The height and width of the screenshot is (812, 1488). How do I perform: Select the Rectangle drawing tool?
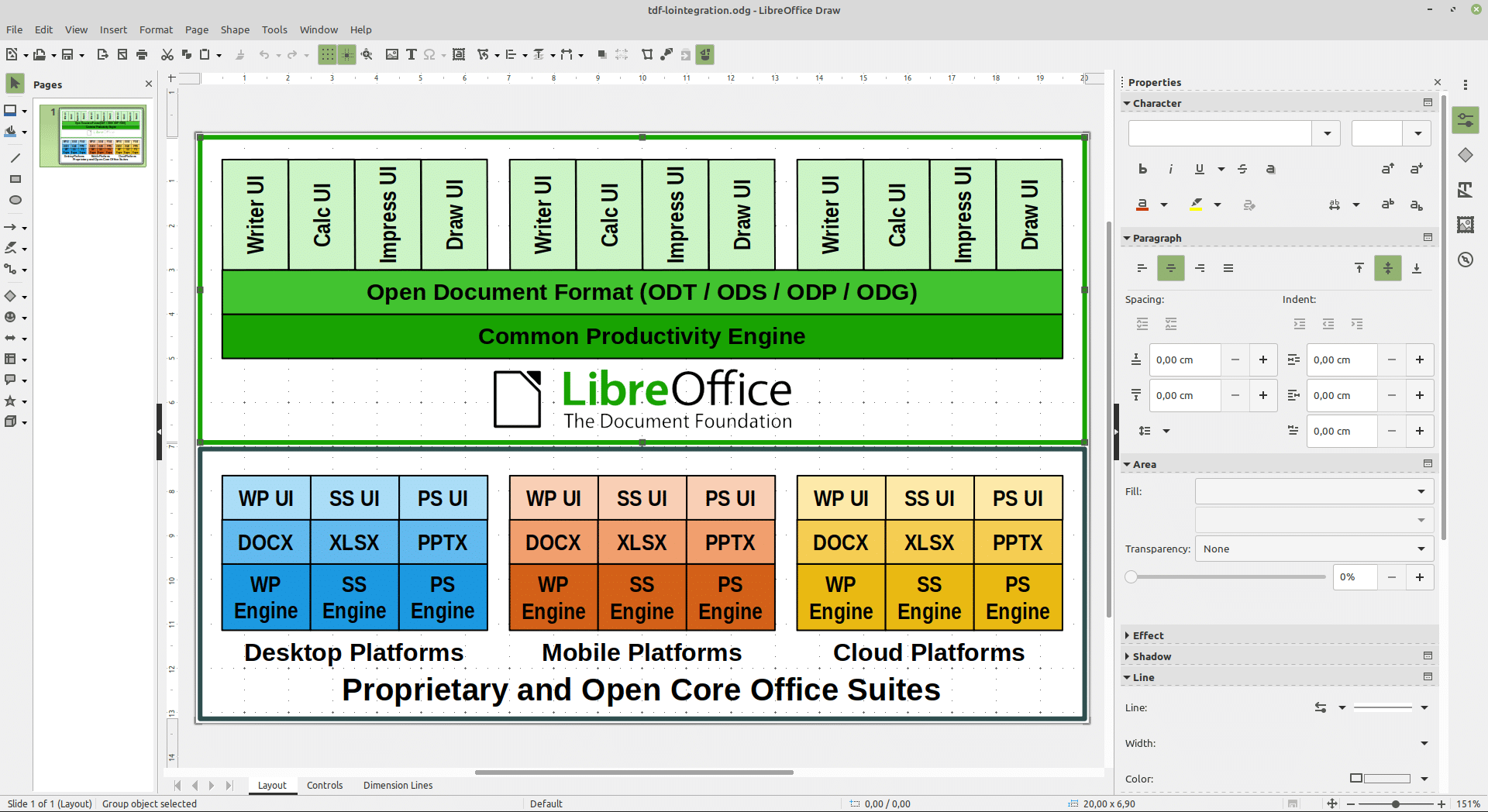point(15,179)
